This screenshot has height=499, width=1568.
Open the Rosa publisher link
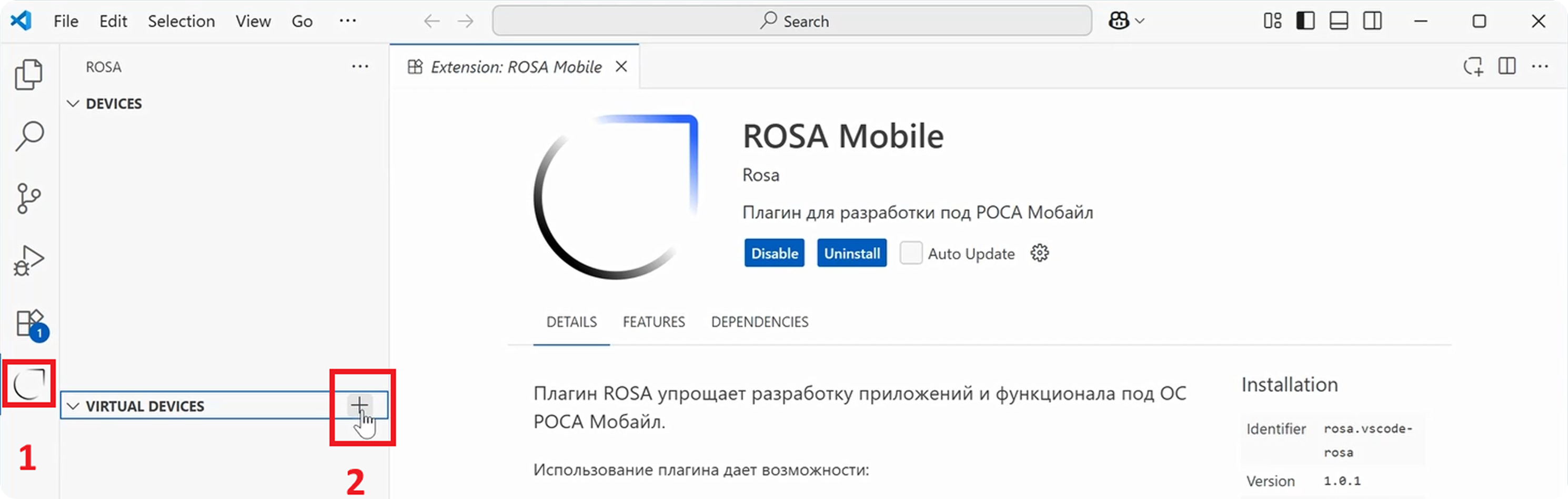[760, 175]
